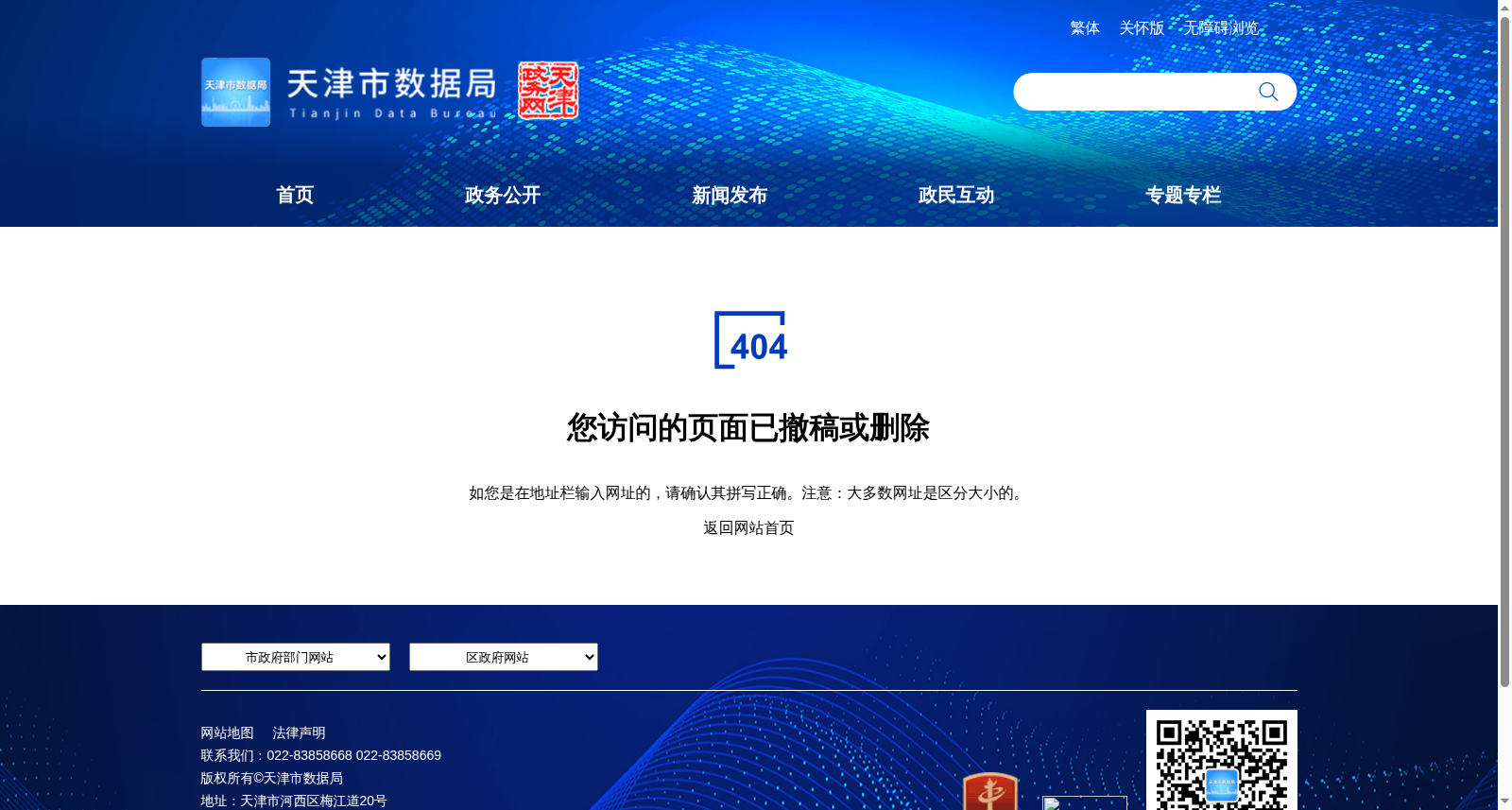Click the 404 error icon
Image resolution: width=1512 pixels, height=810 pixels.
750,340
